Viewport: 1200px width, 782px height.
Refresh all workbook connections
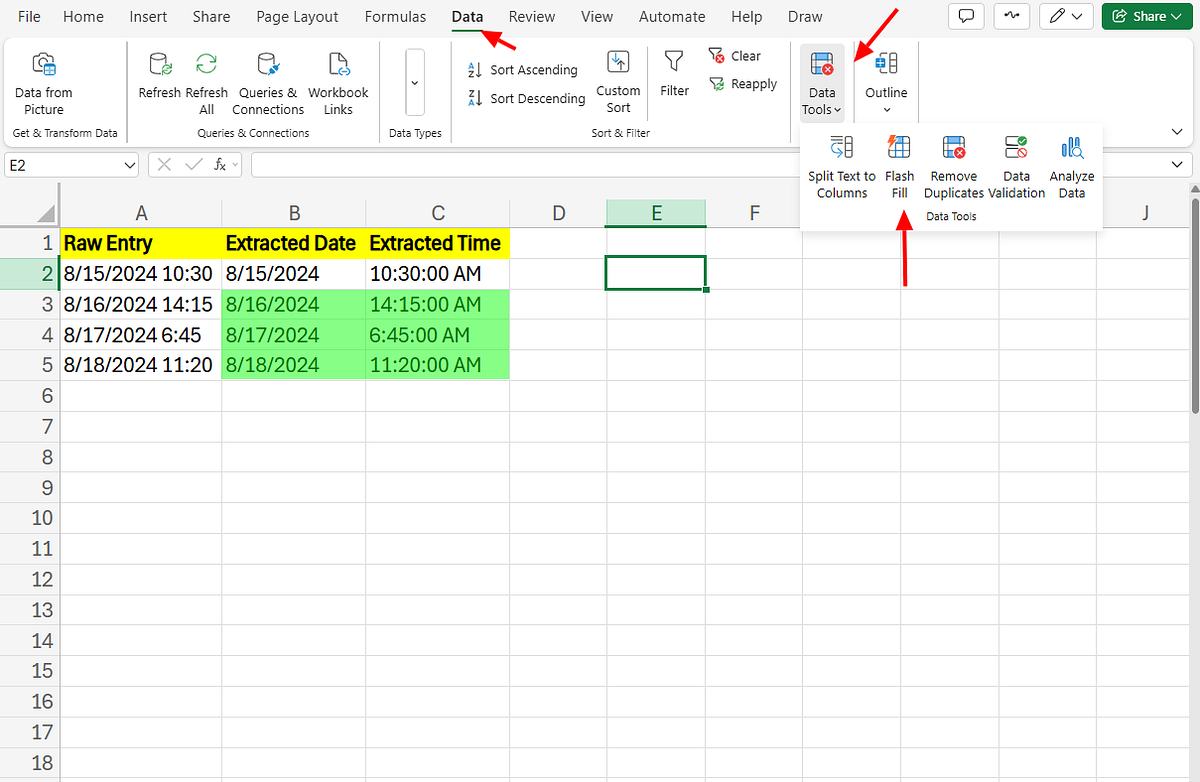pos(206,82)
